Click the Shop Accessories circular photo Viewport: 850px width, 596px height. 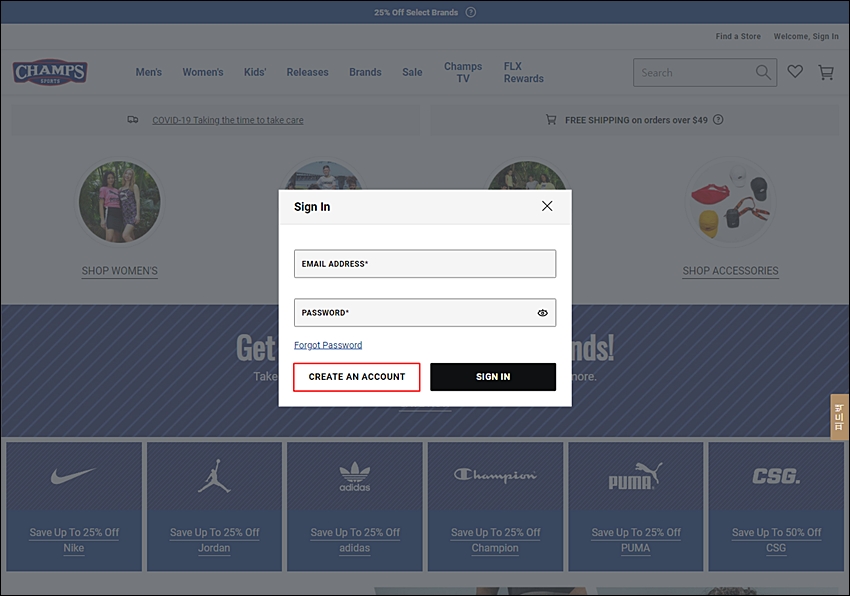[731, 202]
